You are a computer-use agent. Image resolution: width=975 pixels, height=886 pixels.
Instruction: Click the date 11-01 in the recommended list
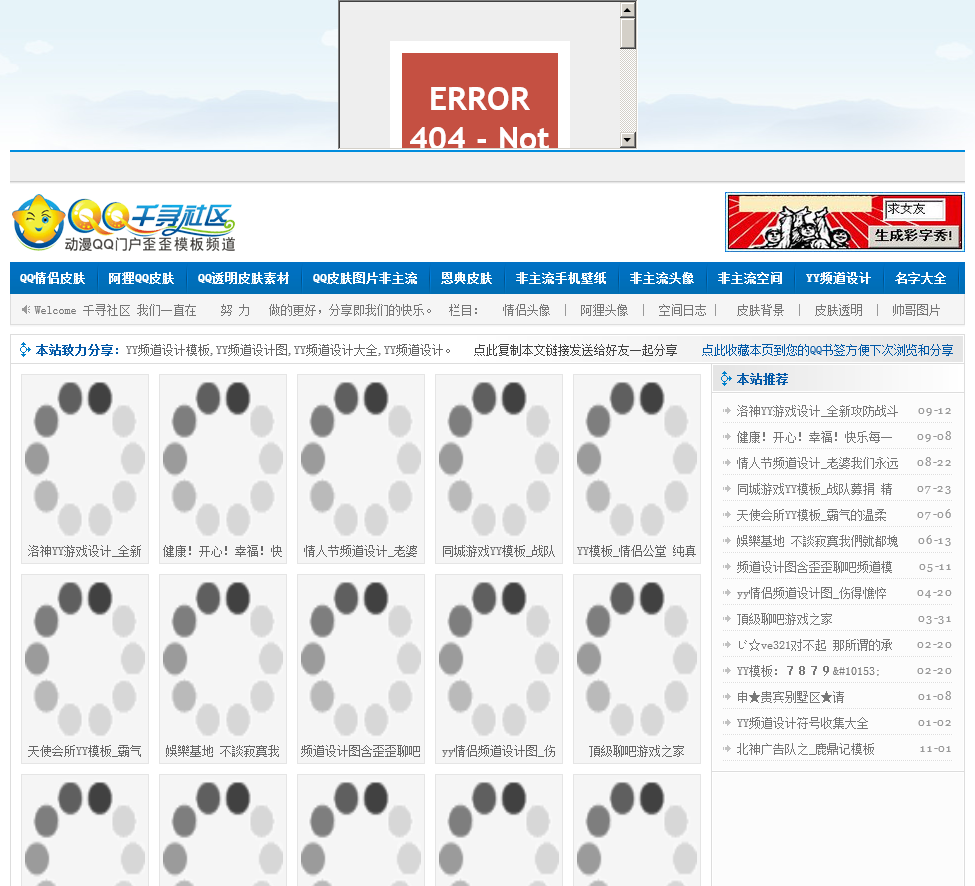(935, 749)
